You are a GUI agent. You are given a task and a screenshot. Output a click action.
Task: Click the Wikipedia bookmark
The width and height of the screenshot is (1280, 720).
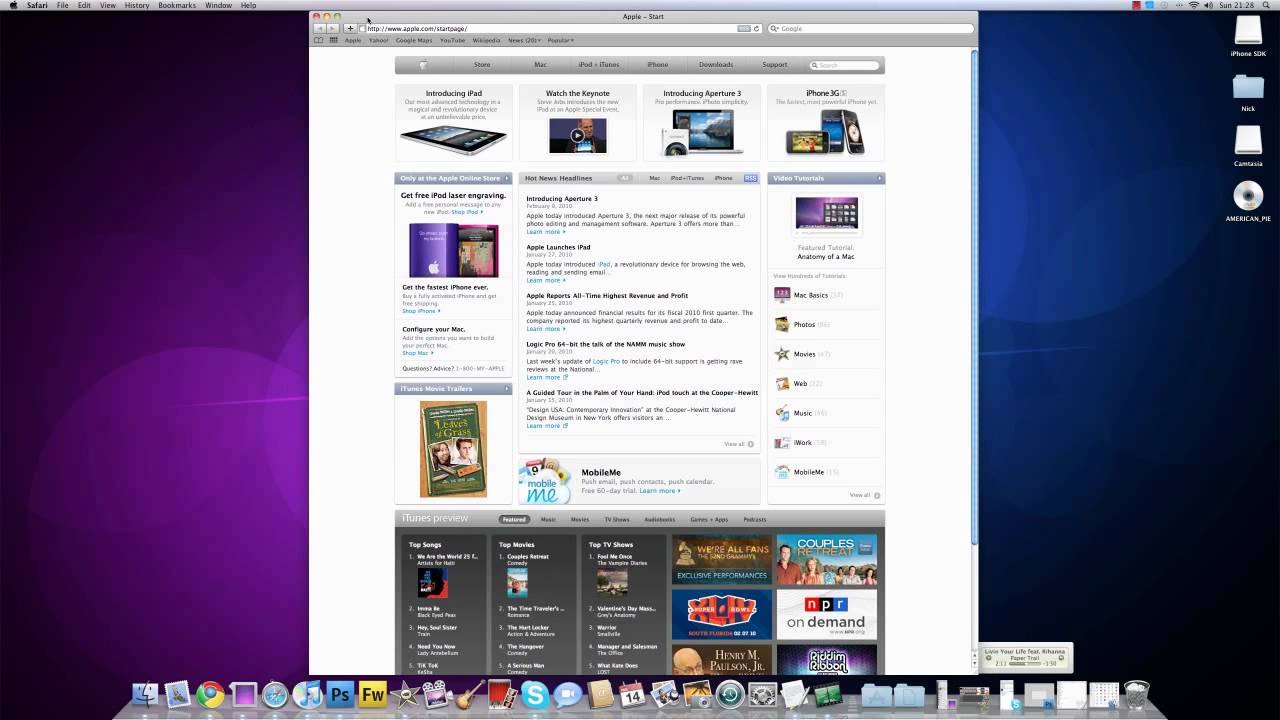pyautogui.click(x=486, y=40)
